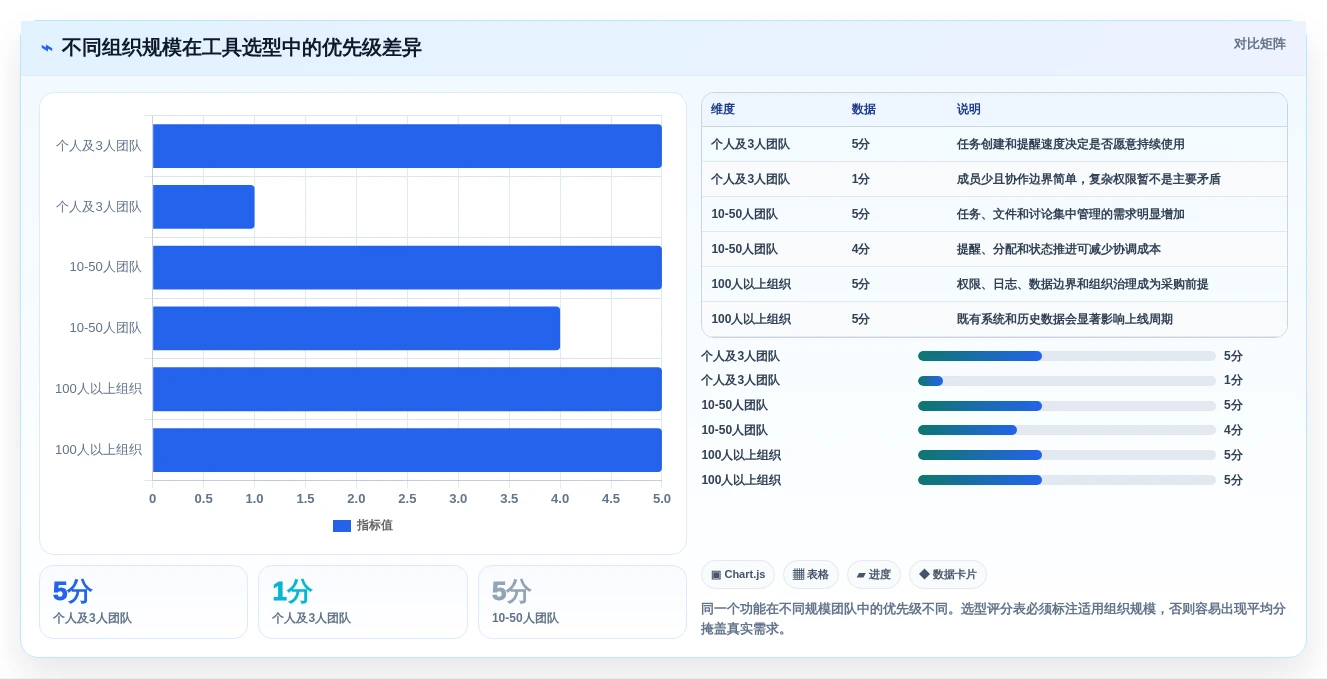This screenshot has height=679, width=1327.
Task: Select cell 权限、日志、数据边界和组织治理成为采购前提
Action: click(x=1082, y=284)
